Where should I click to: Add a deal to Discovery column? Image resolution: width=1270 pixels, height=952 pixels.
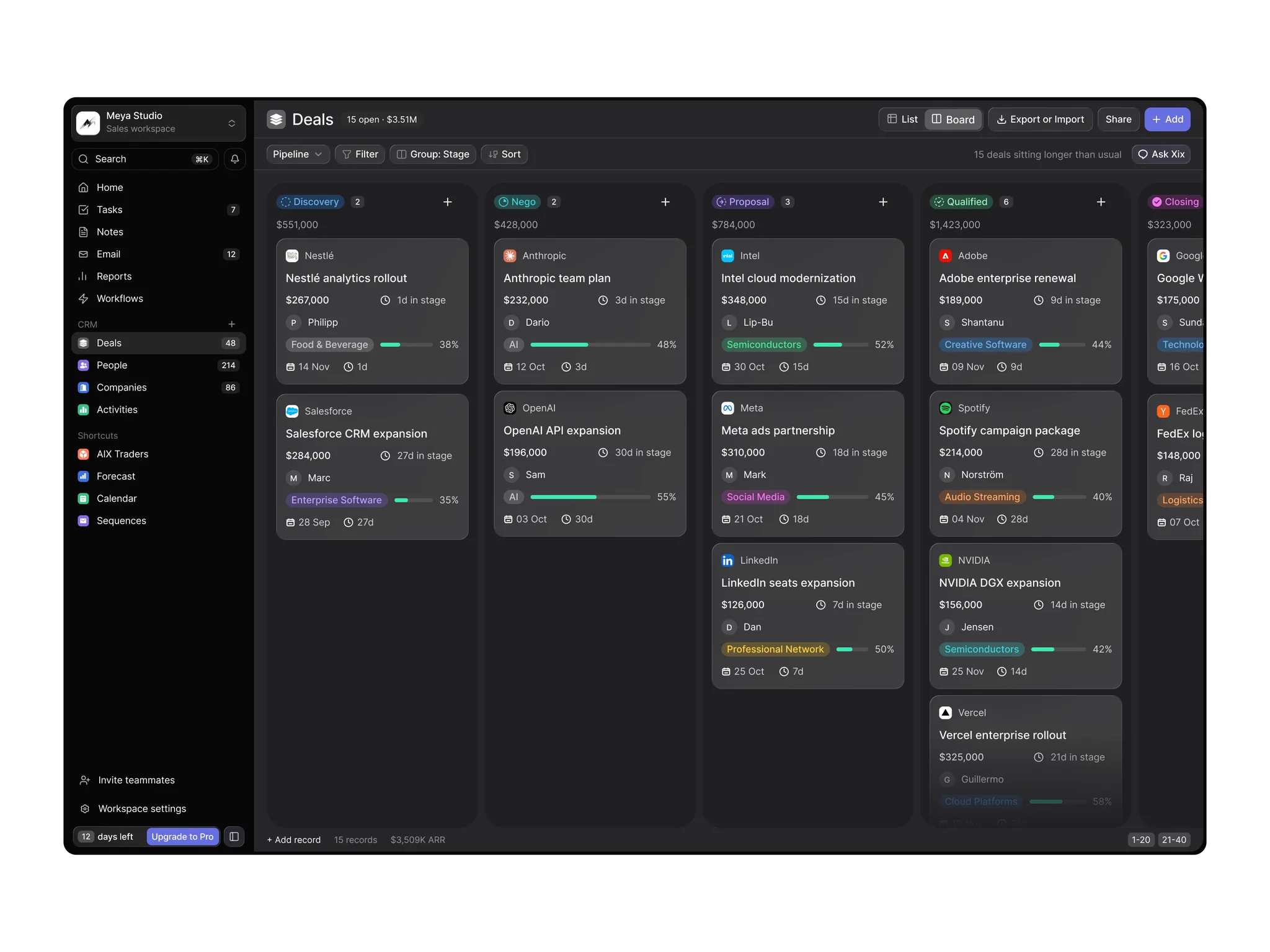coord(448,202)
